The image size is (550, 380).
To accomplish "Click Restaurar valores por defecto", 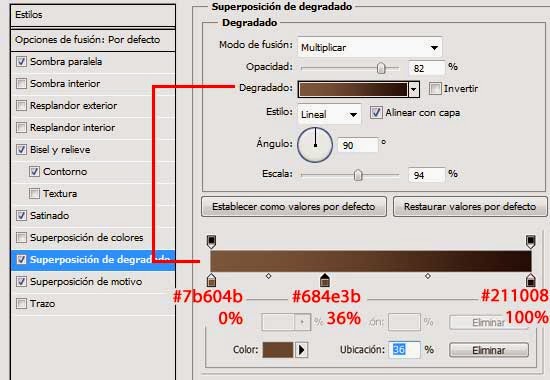I will tap(470, 206).
